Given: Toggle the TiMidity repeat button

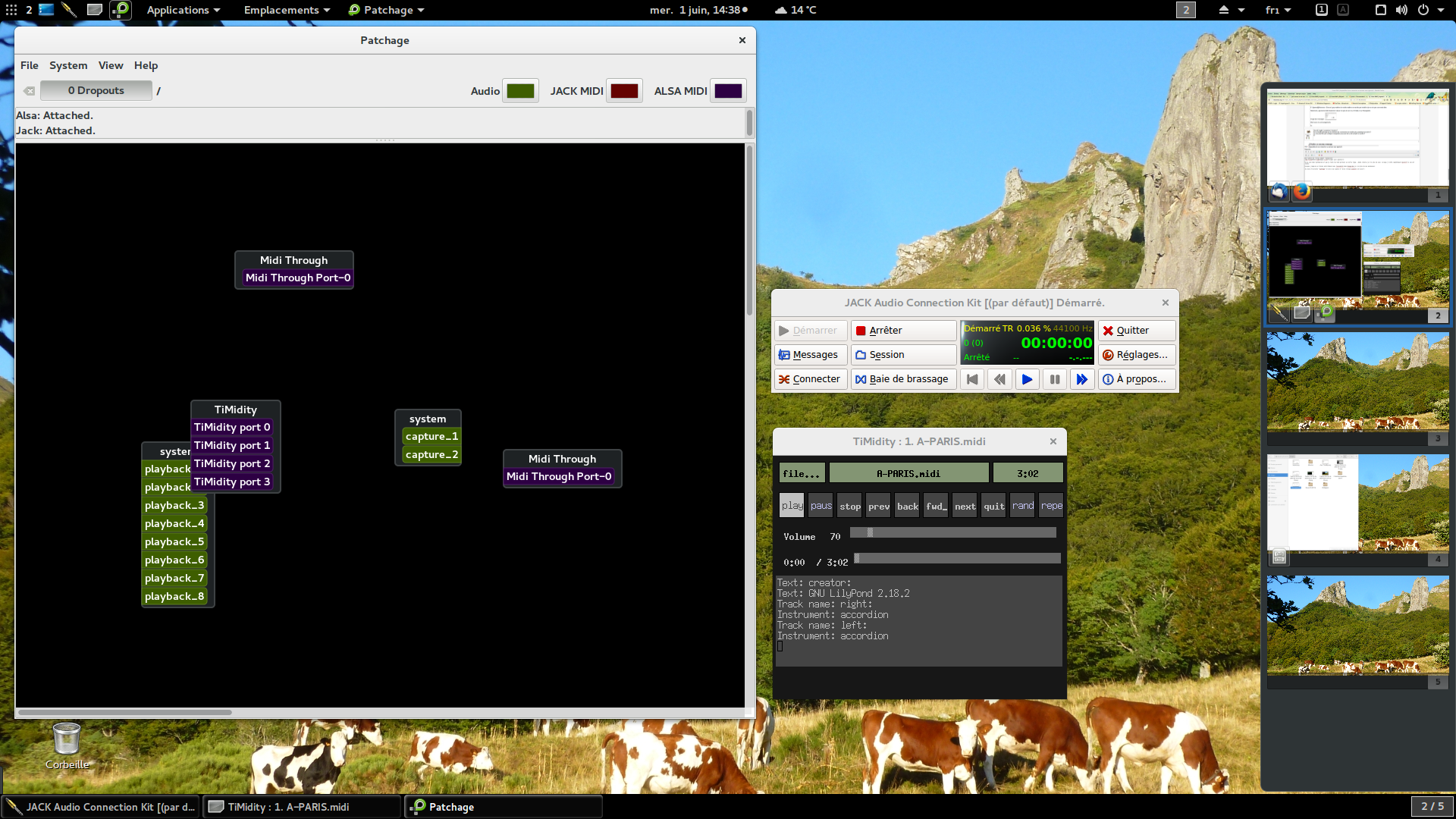Looking at the screenshot, I should point(1051,506).
